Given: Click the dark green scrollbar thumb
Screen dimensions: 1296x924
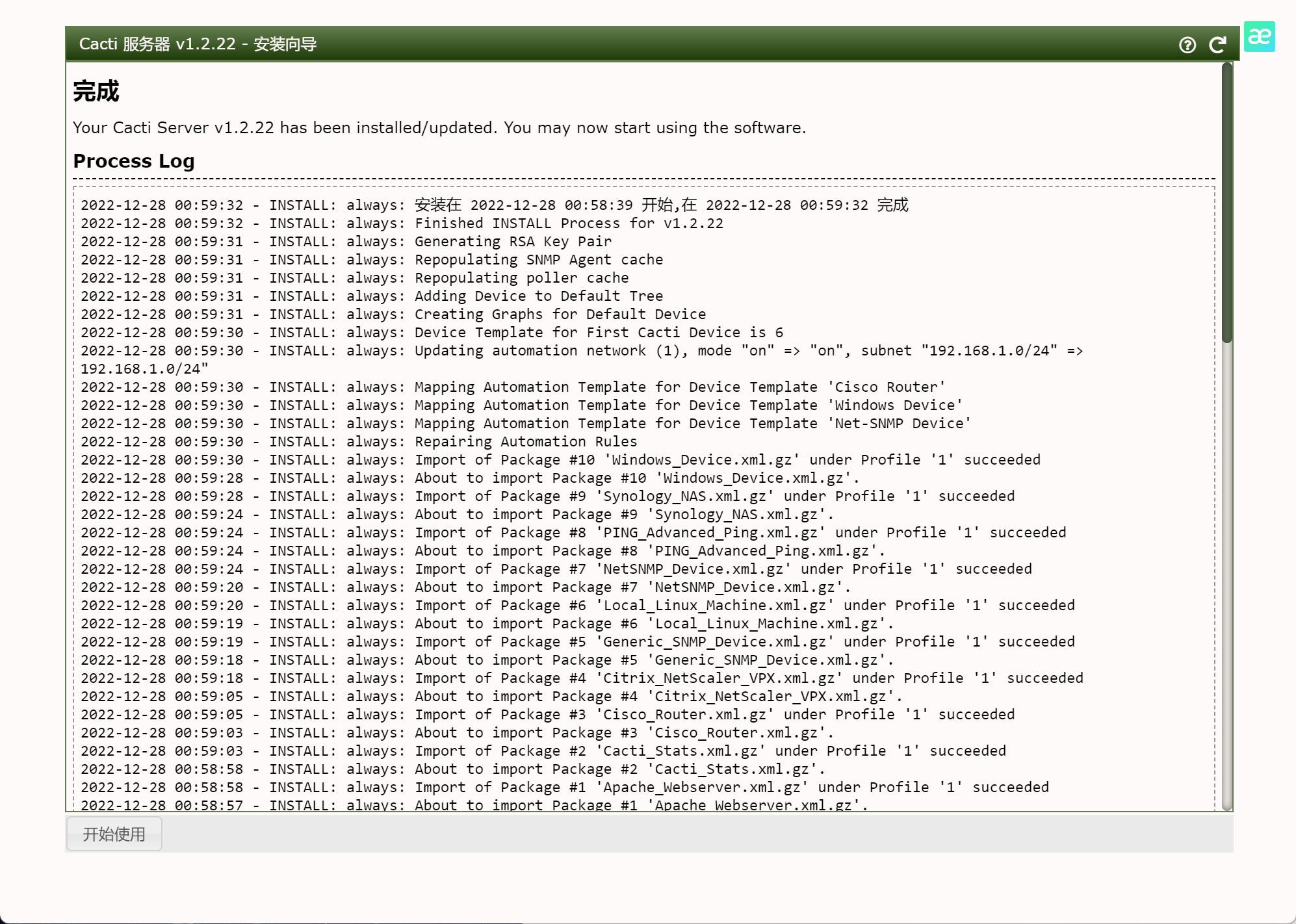Looking at the screenshot, I should click(1226, 201).
